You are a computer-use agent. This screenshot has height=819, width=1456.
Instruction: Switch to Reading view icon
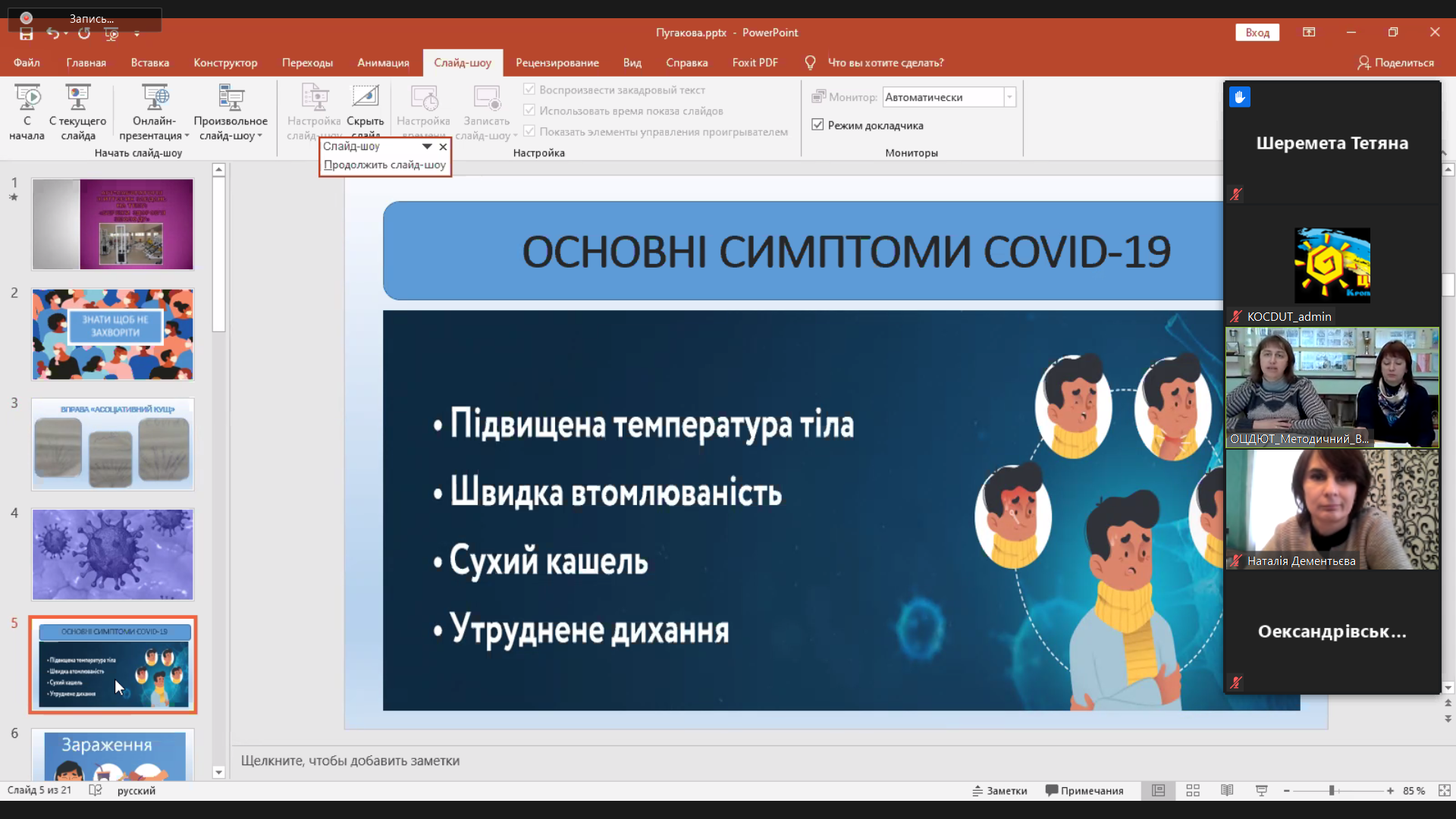point(1227,790)
